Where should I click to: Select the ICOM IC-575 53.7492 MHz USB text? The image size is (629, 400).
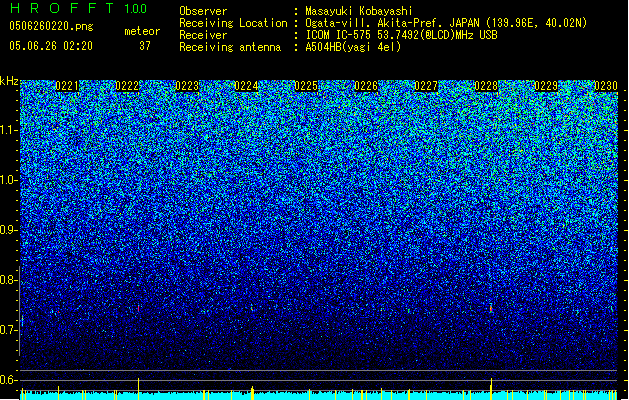[402, 35]
